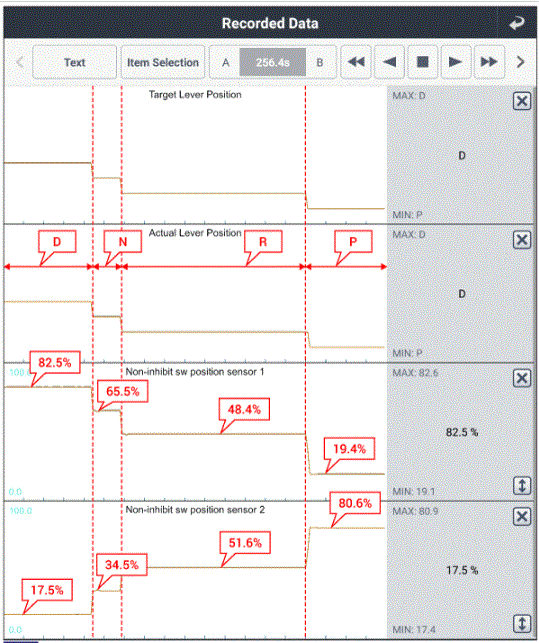Select 'MAX: D' in Target Lever panel
The width and height of the screenshot is (539, 643).
[x=409, y=96]
